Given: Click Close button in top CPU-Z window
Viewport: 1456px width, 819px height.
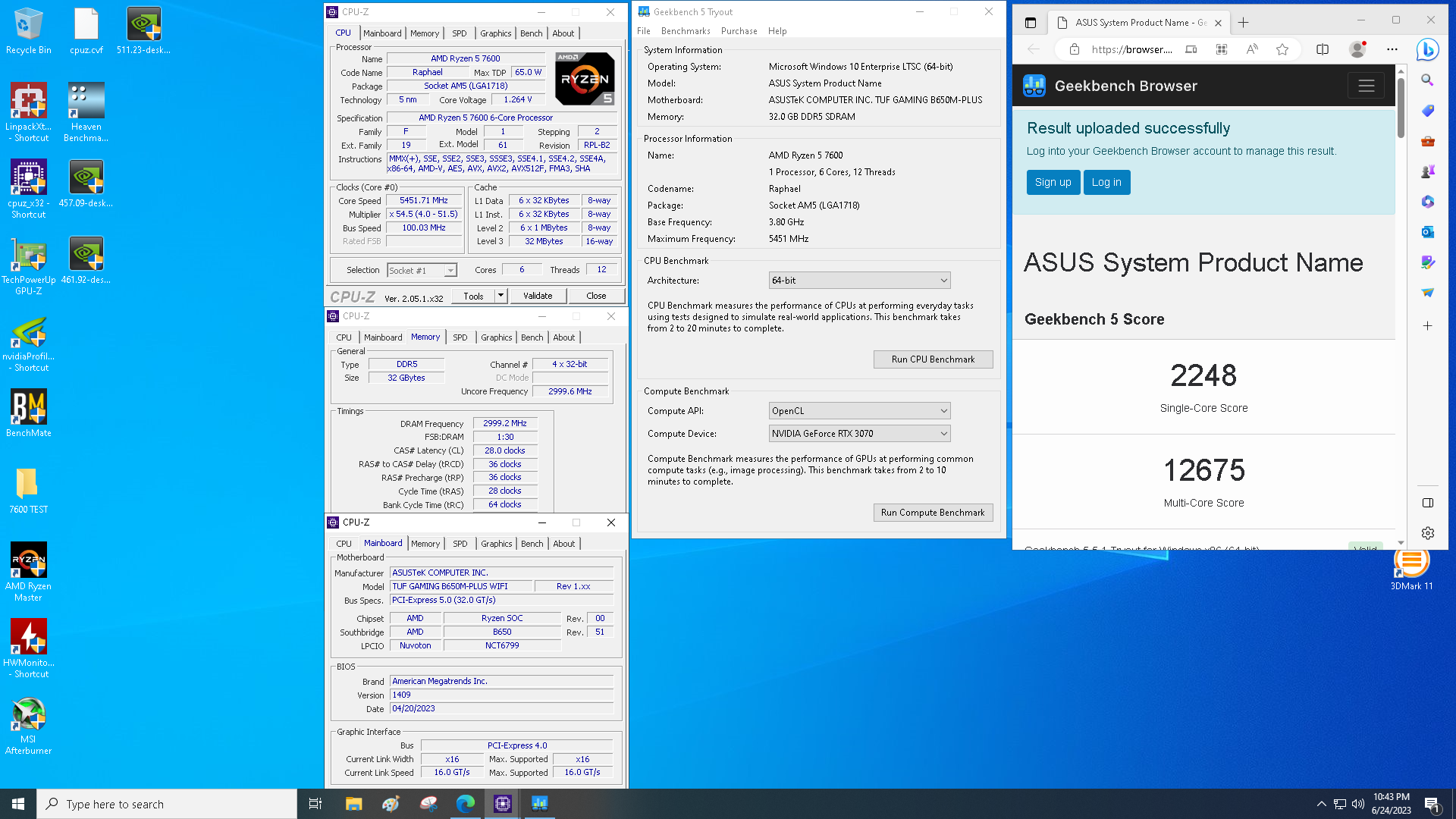Looking at the screenshot, I should tap(596, 296).
